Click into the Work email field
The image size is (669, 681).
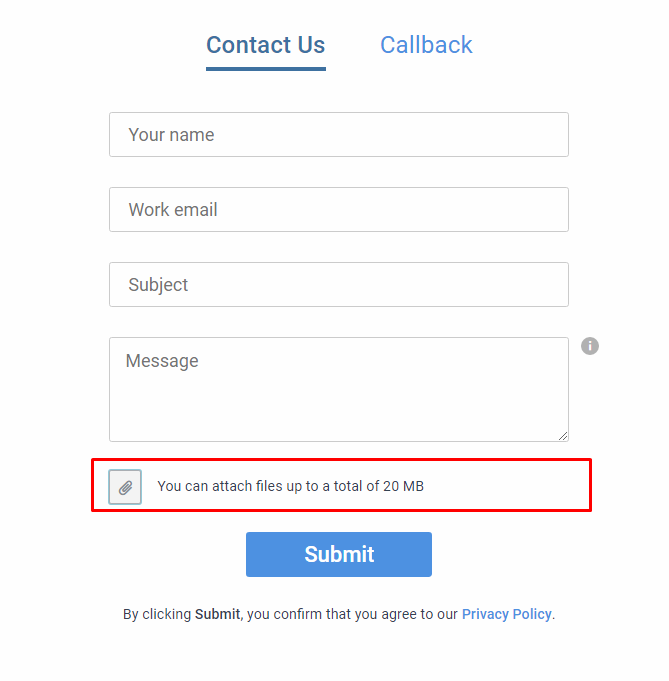point(339,209)
